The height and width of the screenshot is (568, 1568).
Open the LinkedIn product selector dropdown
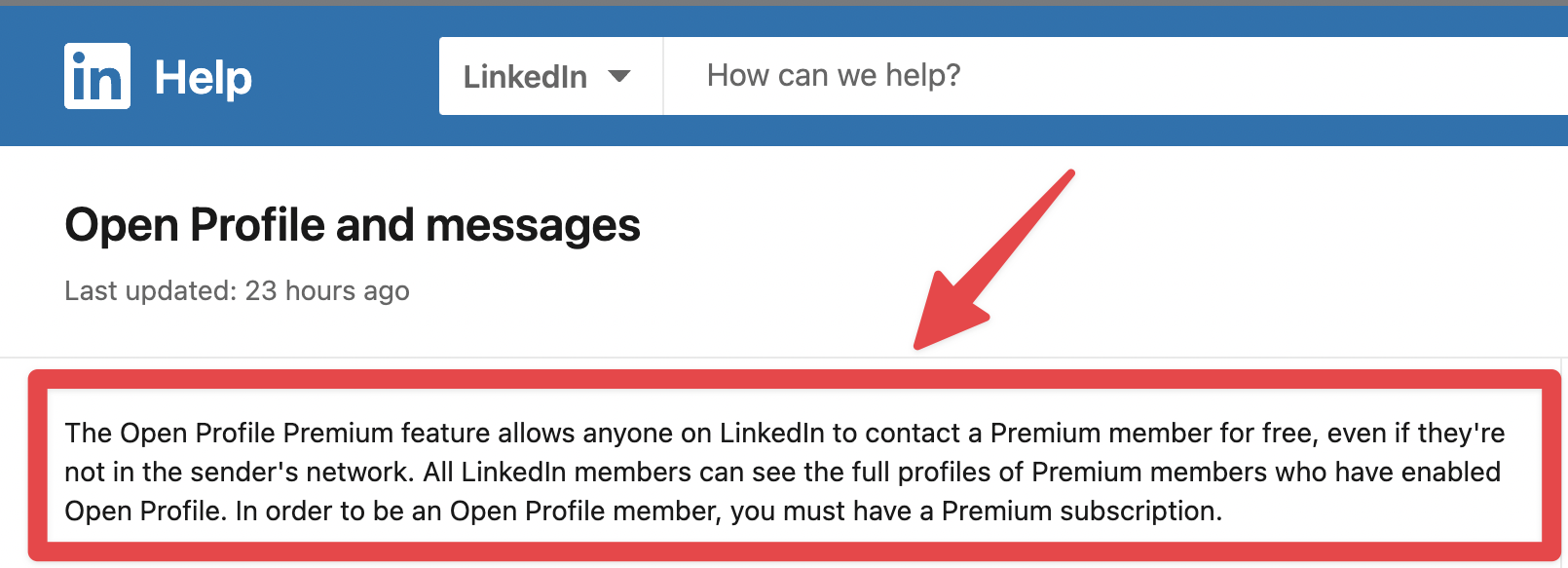point(550,75)
